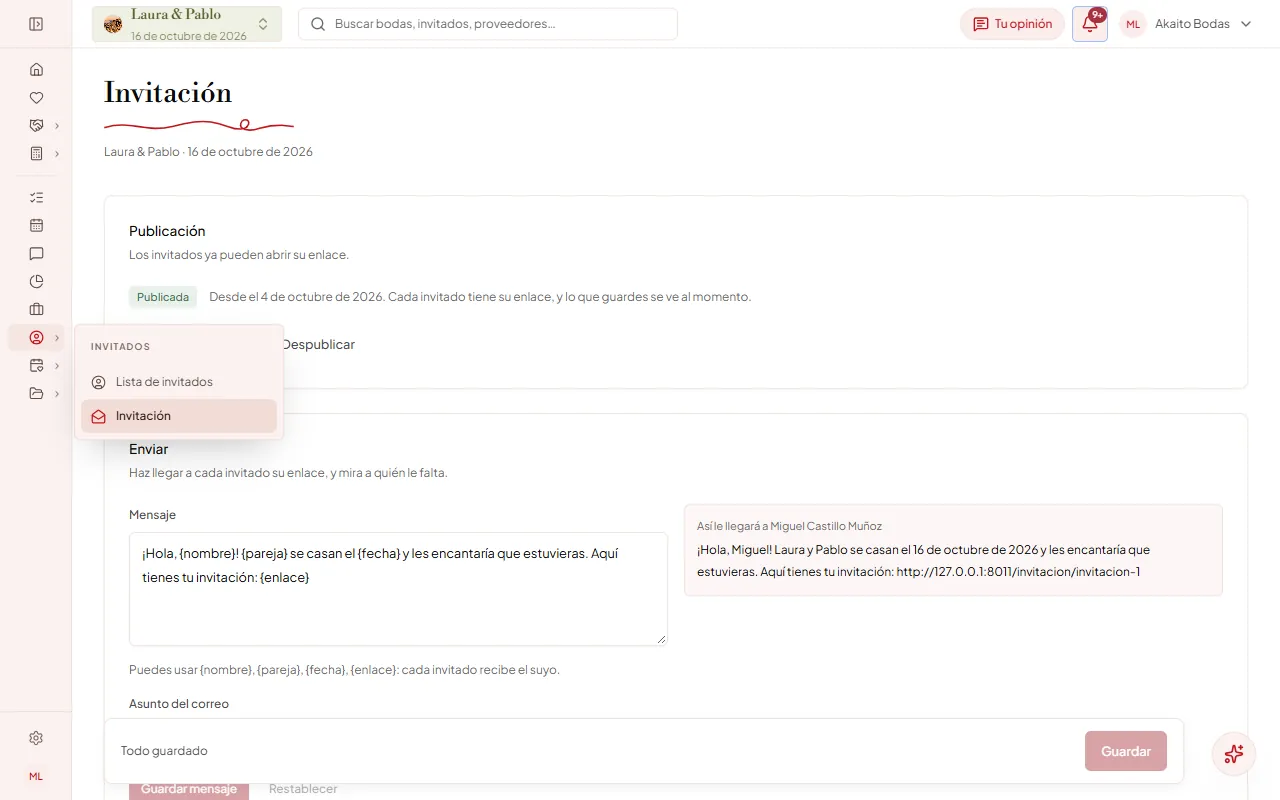Focus the Buscar bodas search field
Image resolution: width=1280 pixels, height=800 pixels.
[488, 24]
